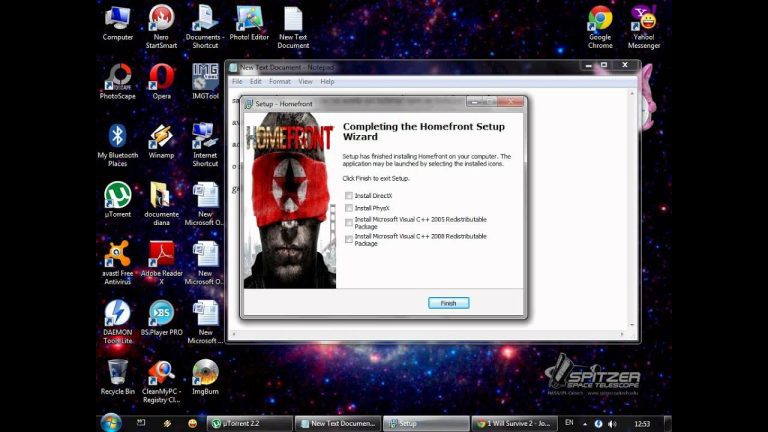
Task: Click the Bluetooth tray icon
Action: (598, 424)
